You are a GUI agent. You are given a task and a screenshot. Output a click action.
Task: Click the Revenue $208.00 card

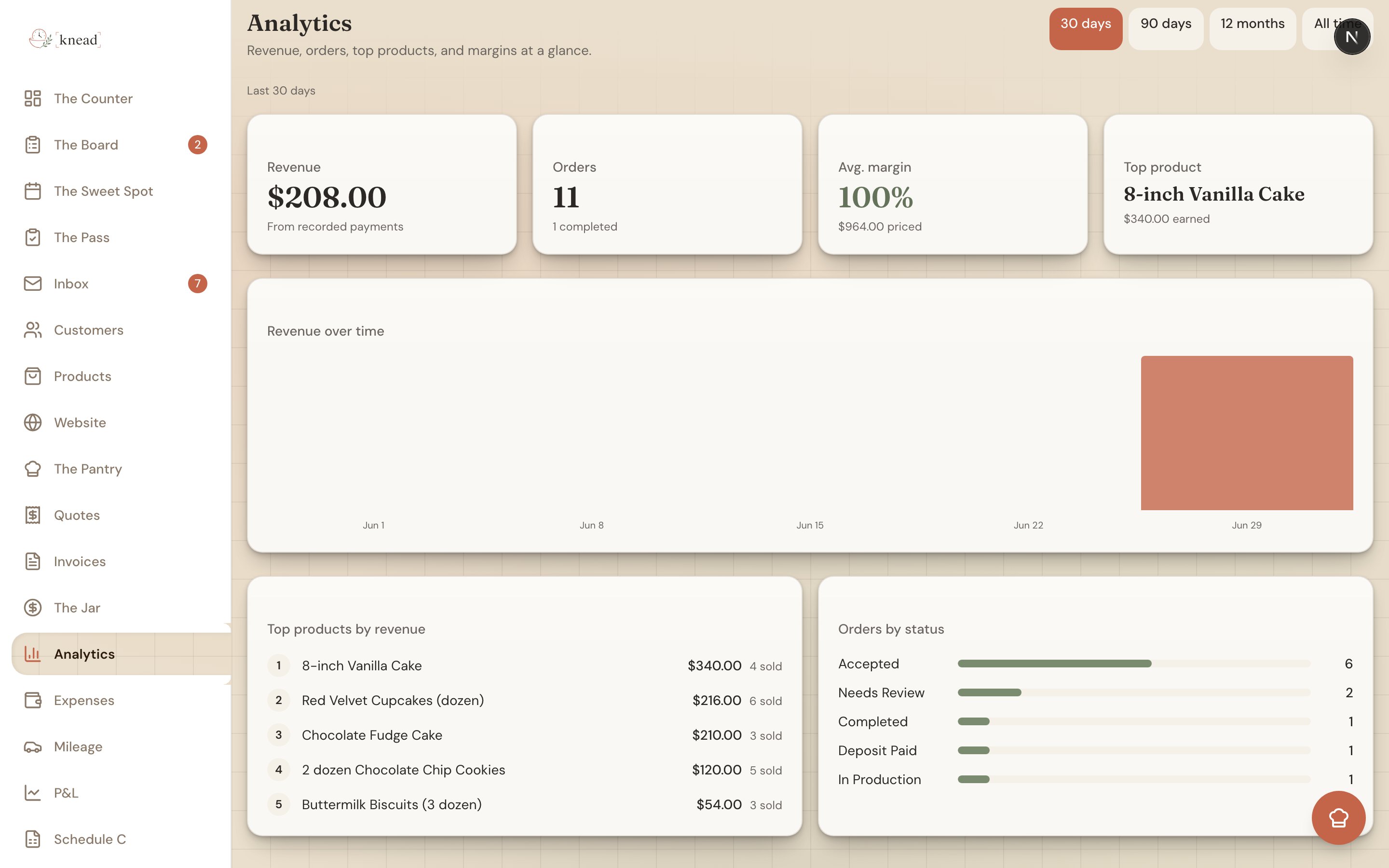(381, 184)
